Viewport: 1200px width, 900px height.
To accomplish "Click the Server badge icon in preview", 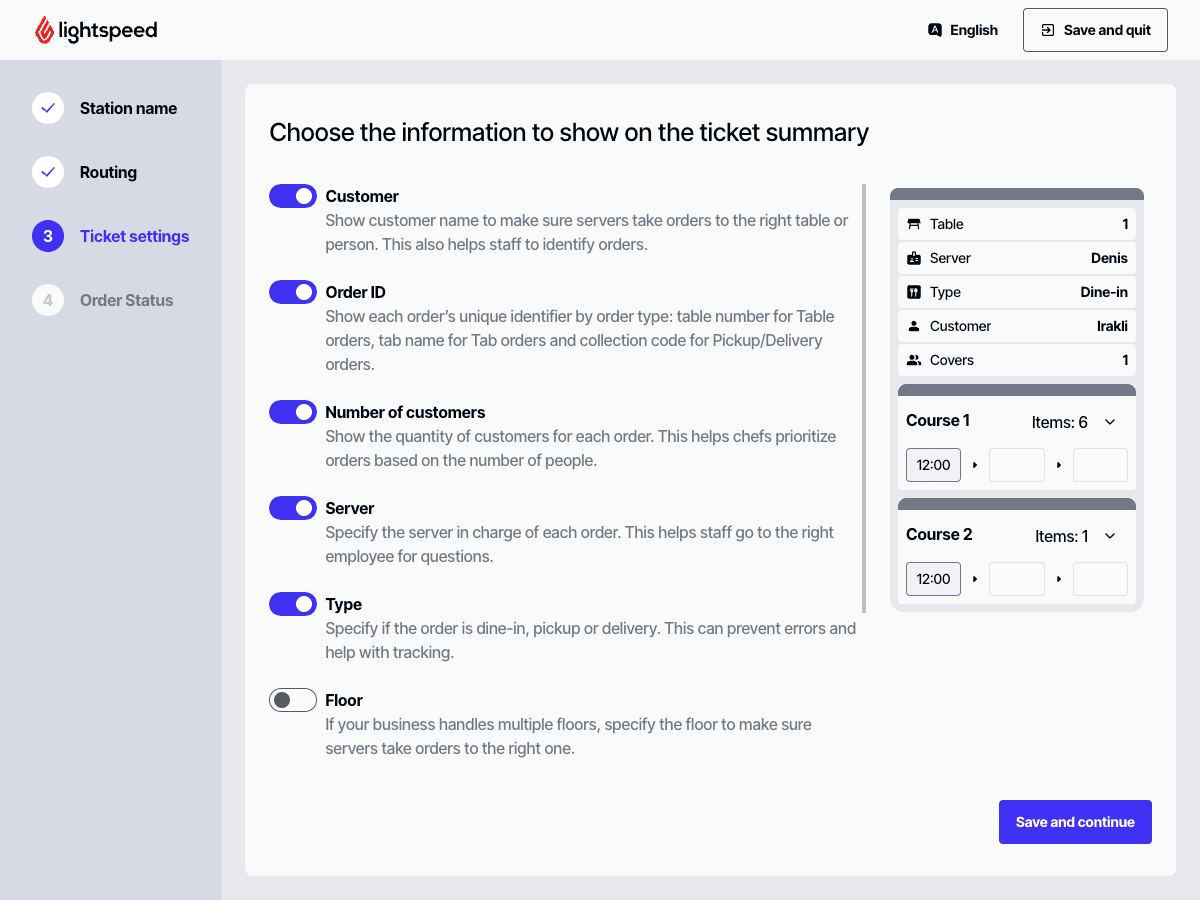I will [913, 258].
